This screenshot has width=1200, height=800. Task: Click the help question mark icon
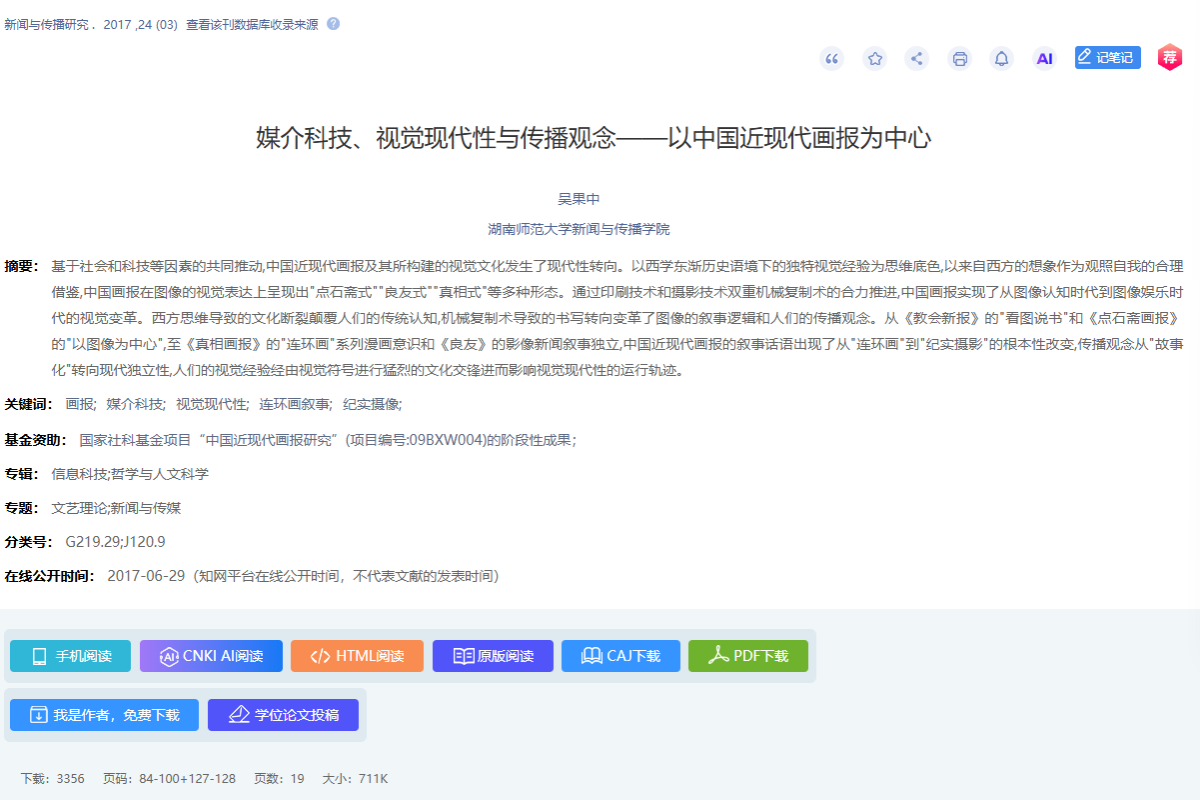pos(333,24)
